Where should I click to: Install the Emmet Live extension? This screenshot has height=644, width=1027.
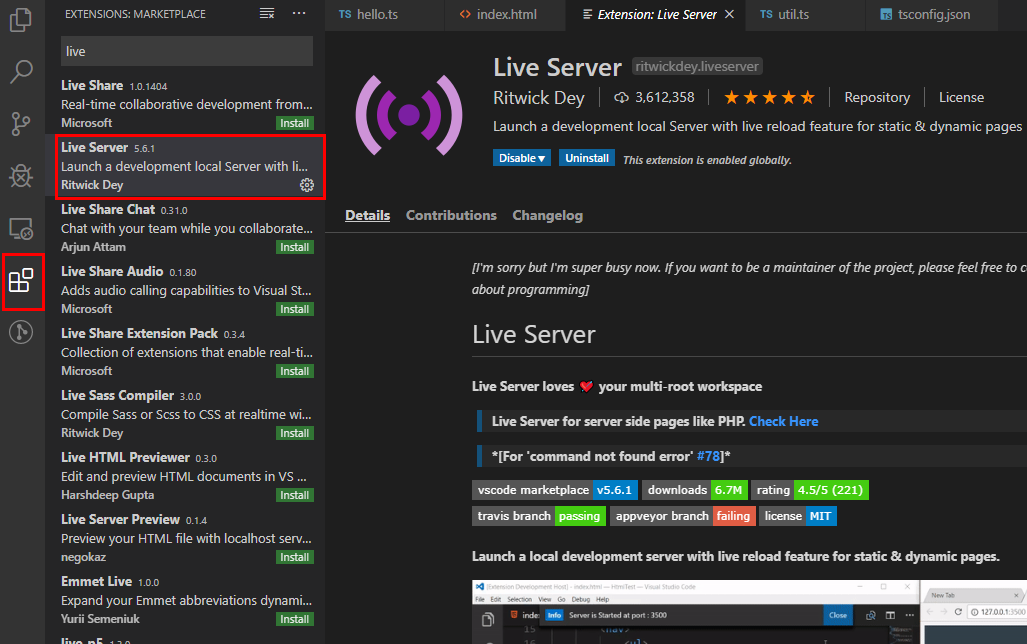[295, 619]
